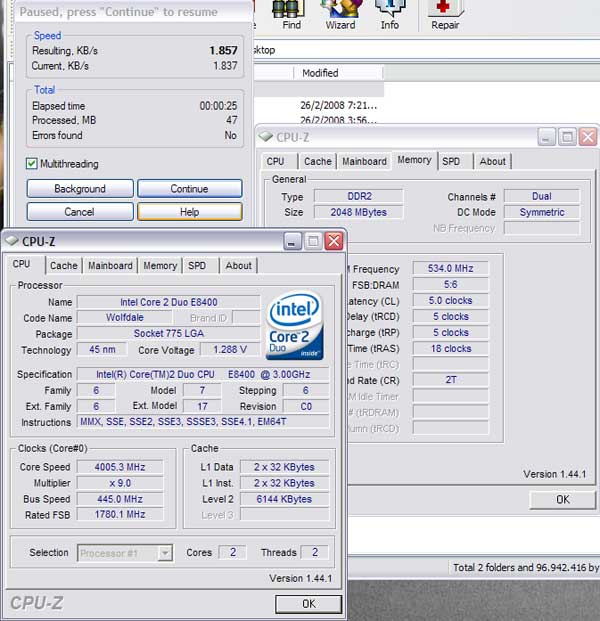The height and width of the screenshot is (621, 600).
Task: Open Mainboard tab in front CPU-Z
Action: (110, 266)
